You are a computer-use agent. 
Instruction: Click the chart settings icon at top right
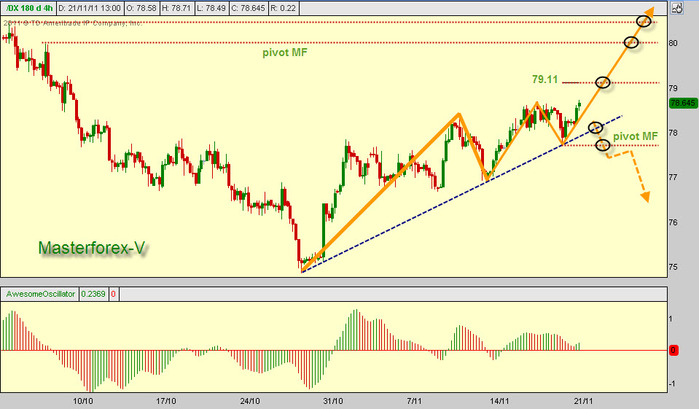(x=677, y=8)
